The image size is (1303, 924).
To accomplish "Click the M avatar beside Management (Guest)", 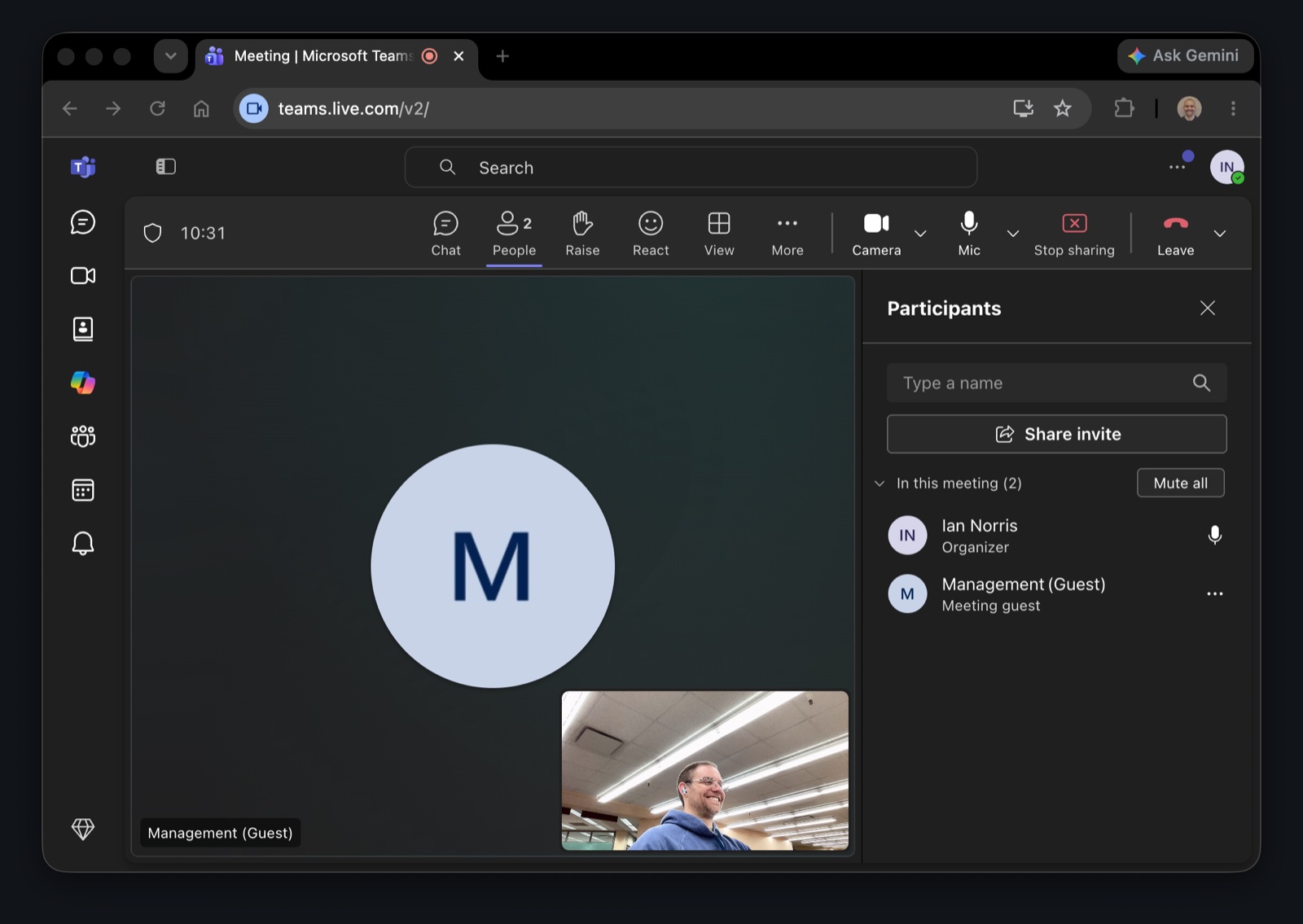I will click(907, 594).
